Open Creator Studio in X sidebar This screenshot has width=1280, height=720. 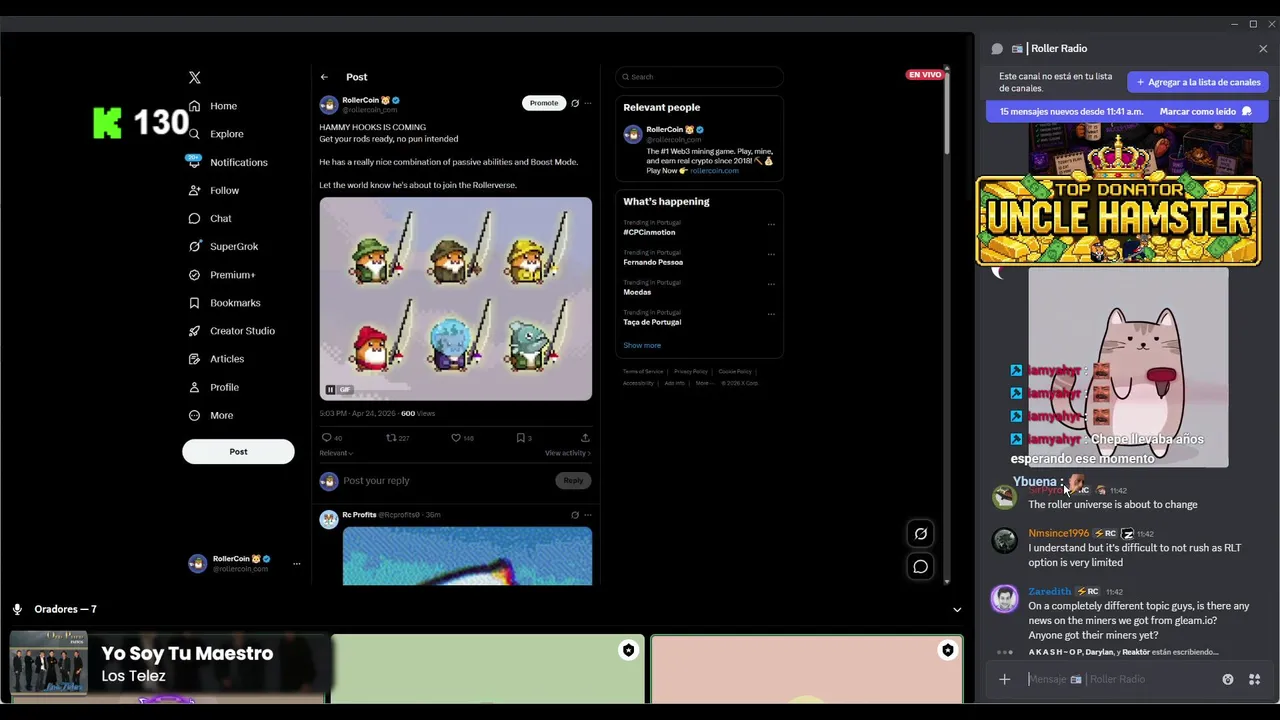232,331
